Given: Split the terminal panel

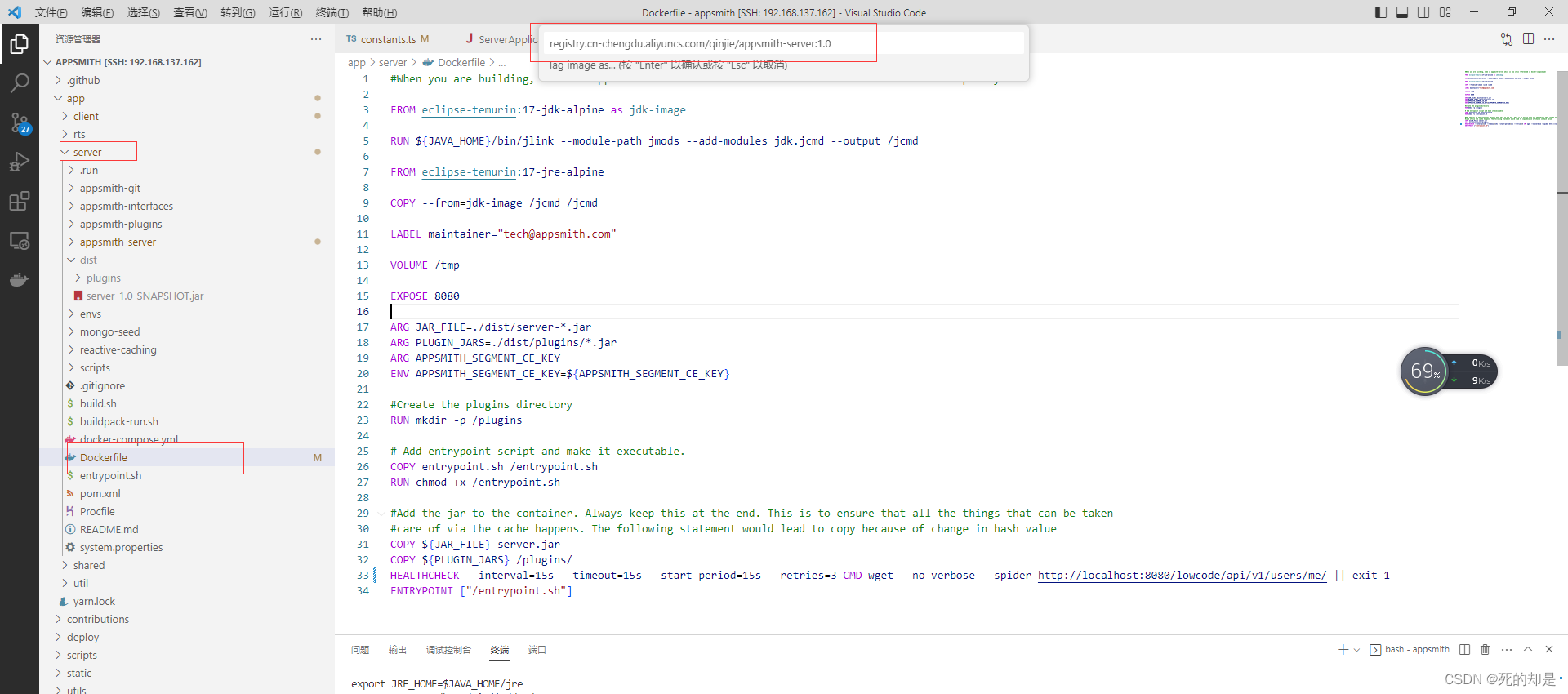Looking at the screenshot, I should [1464, 649].
